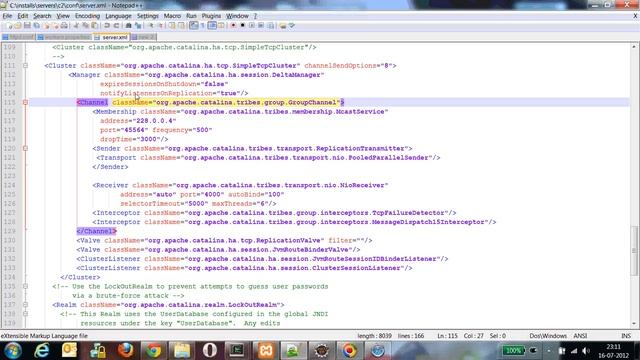
Task: Click the Zoom Out toolbar icon
Action: click(160, 25)
